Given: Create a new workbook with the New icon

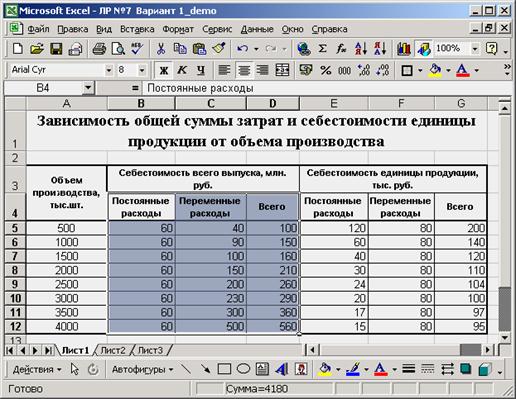Looking at the screenshot, I should pyautogui.click(x=18, y=49).
